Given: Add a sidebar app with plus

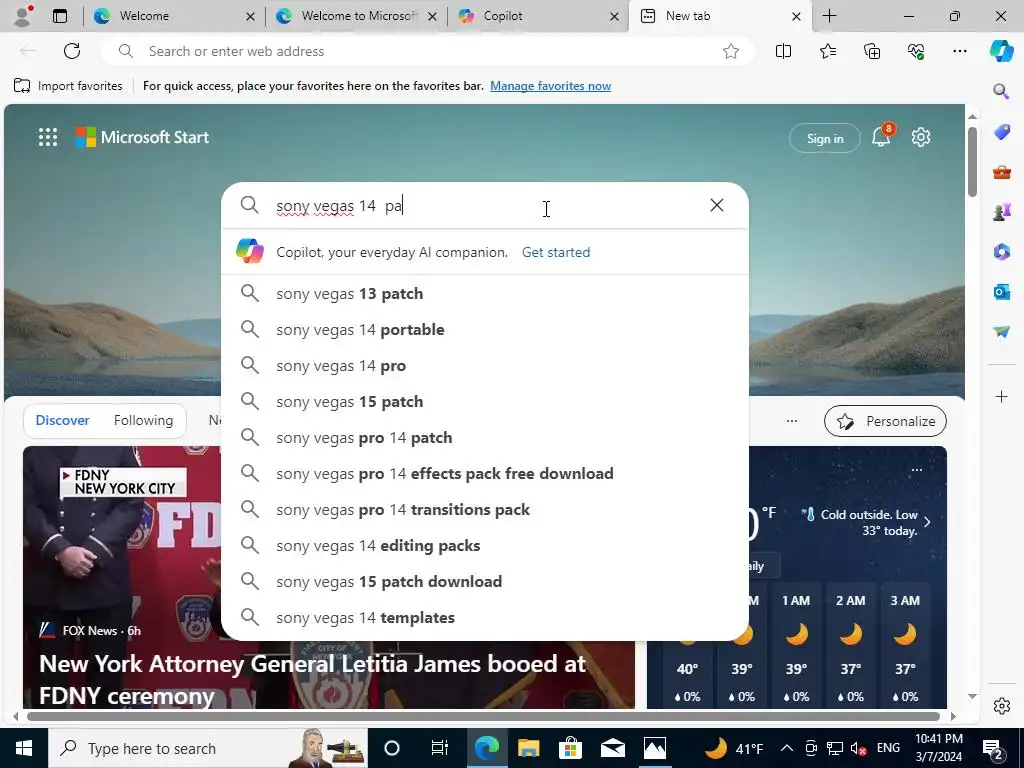Looking at the screenshot, I should (1001, 396).
